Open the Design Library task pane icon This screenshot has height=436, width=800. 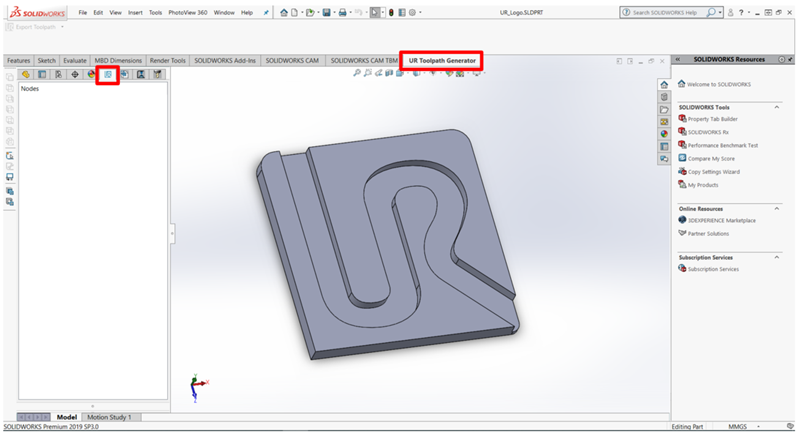click(664, 97)
